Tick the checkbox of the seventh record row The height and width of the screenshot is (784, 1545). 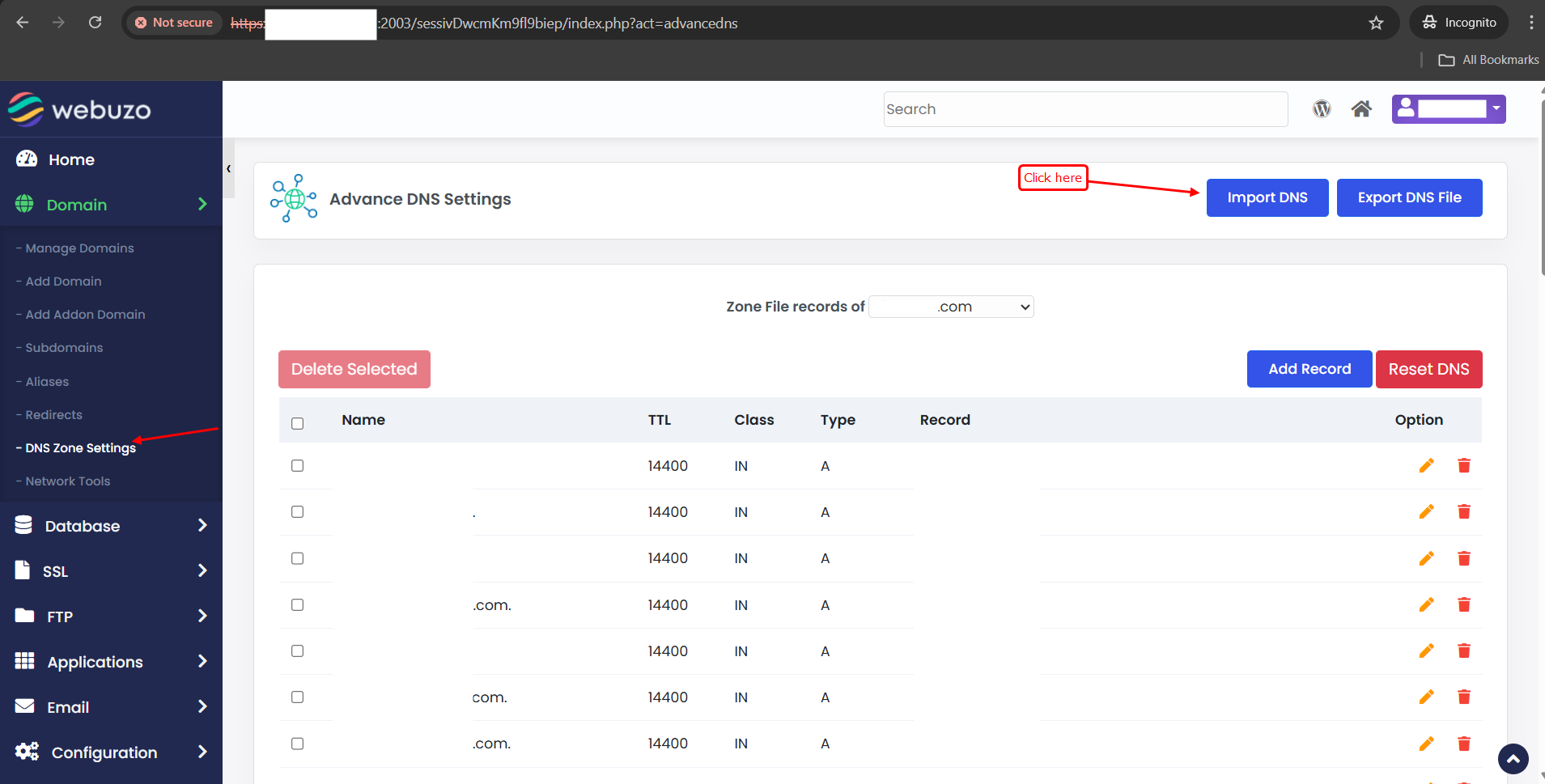297,744
